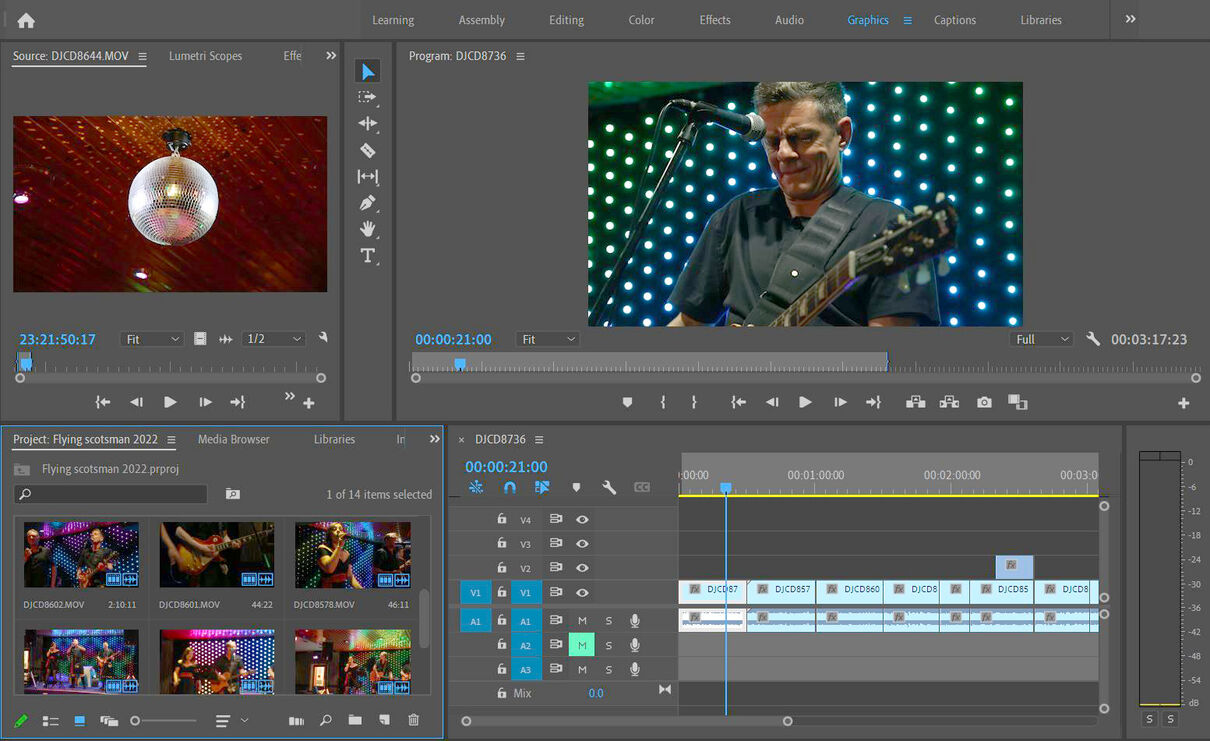1210x741 pixels.
Task: Export a frame with the camera icon
Action: [x=983, y=402]
